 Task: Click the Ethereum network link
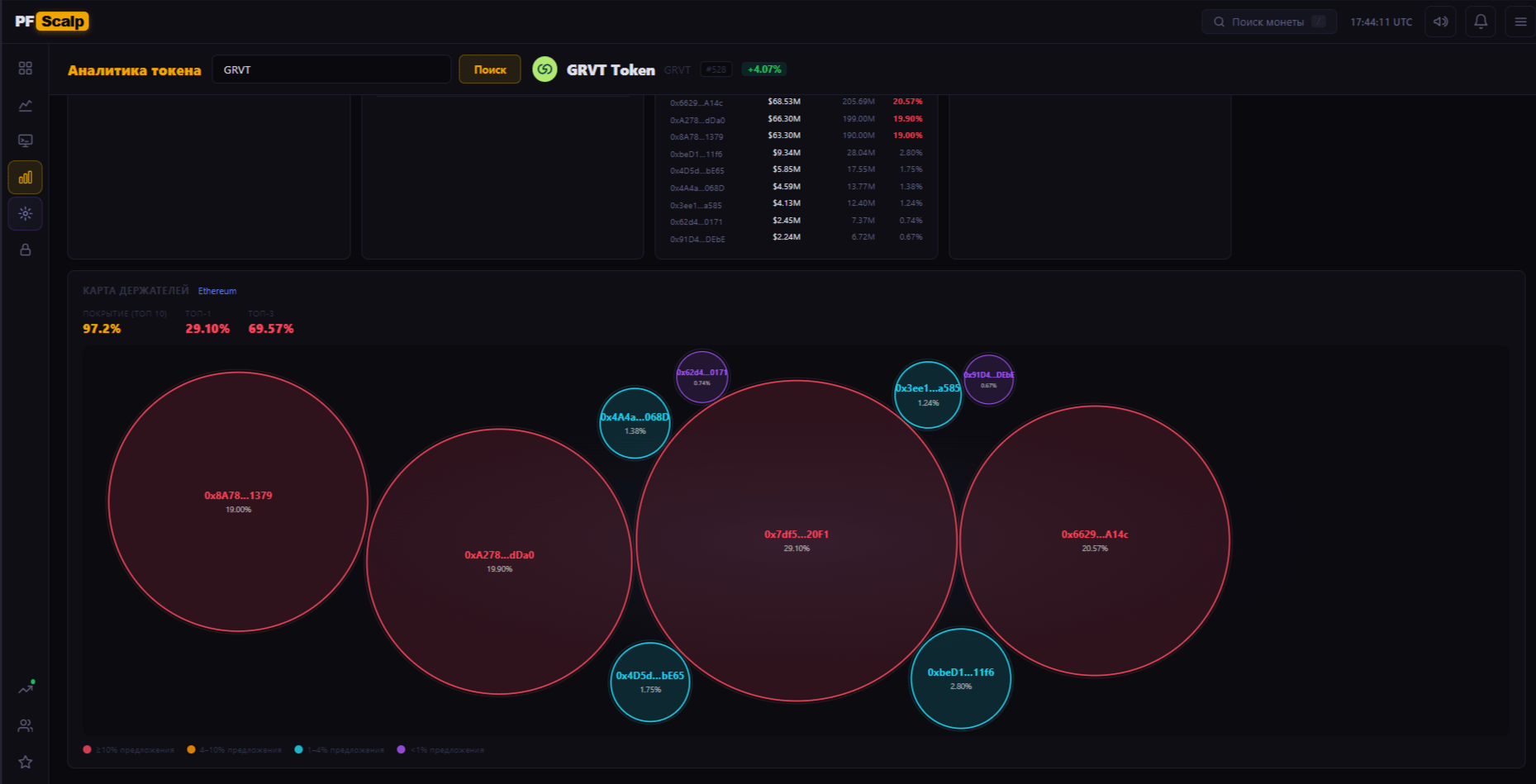[217, 291]
